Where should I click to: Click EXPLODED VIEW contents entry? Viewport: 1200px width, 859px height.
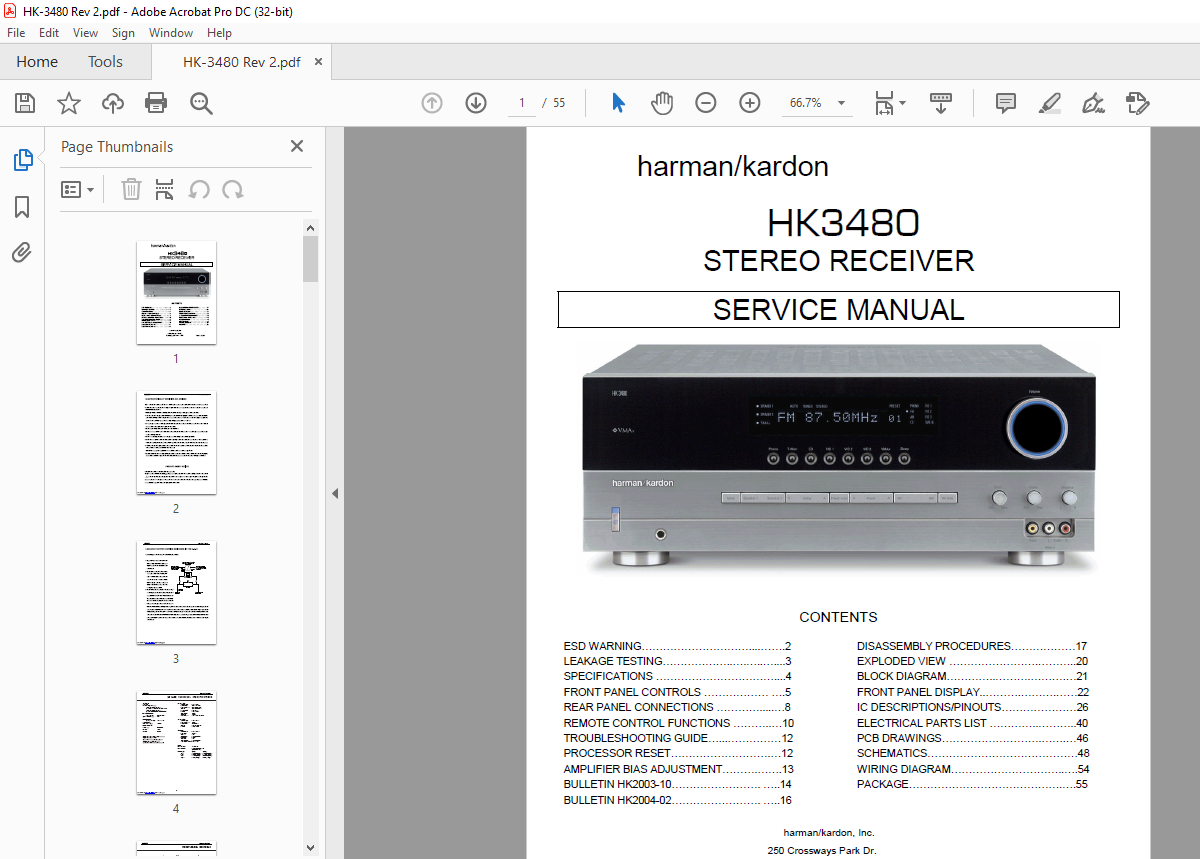coord(972,661)
